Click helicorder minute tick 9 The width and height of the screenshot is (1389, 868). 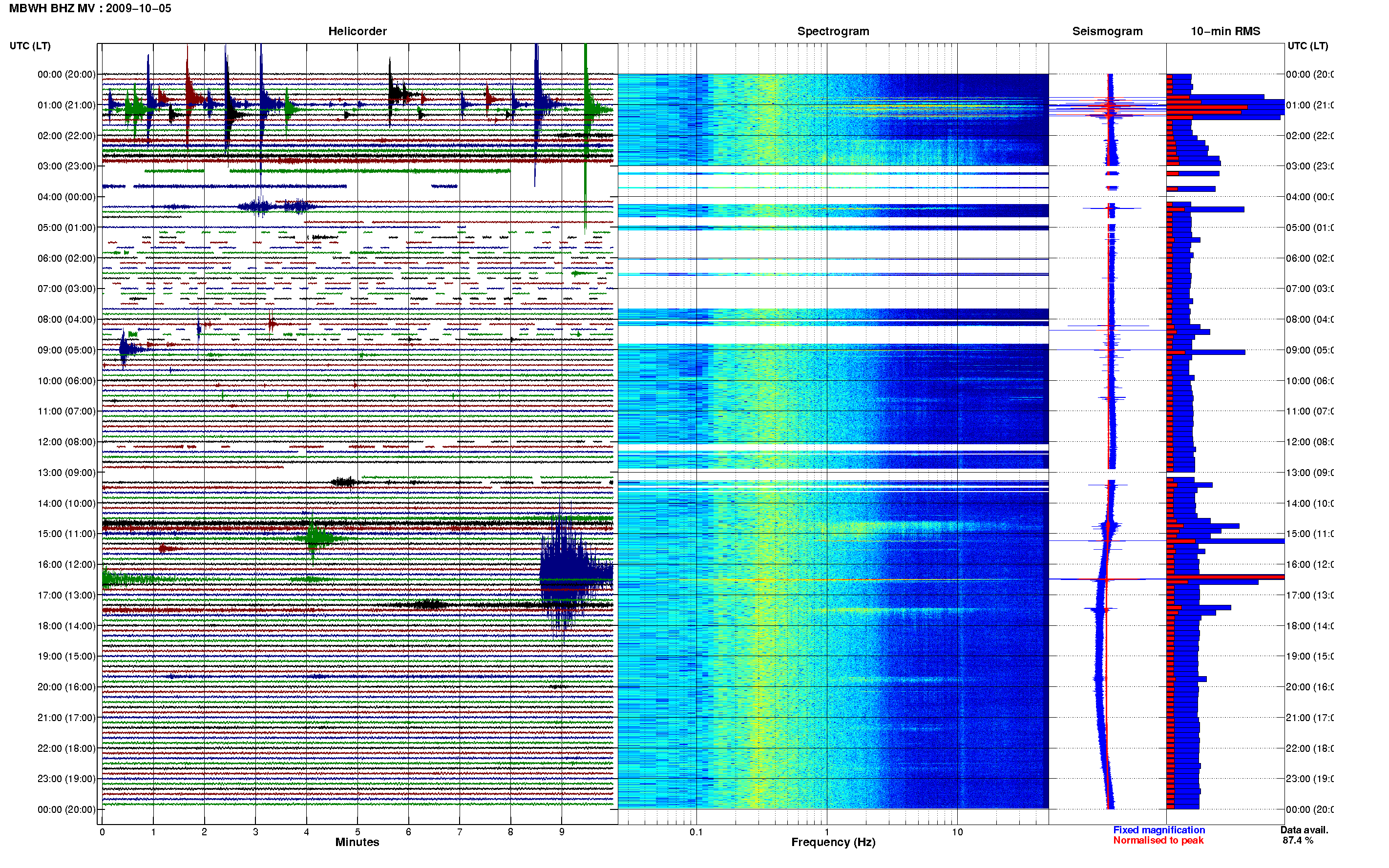coord(562,832)
